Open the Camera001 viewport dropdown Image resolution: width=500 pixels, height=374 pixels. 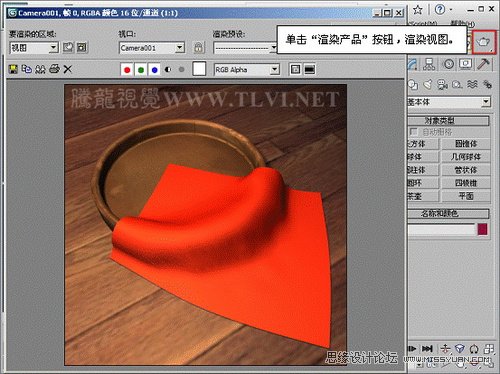coord(152,48)
